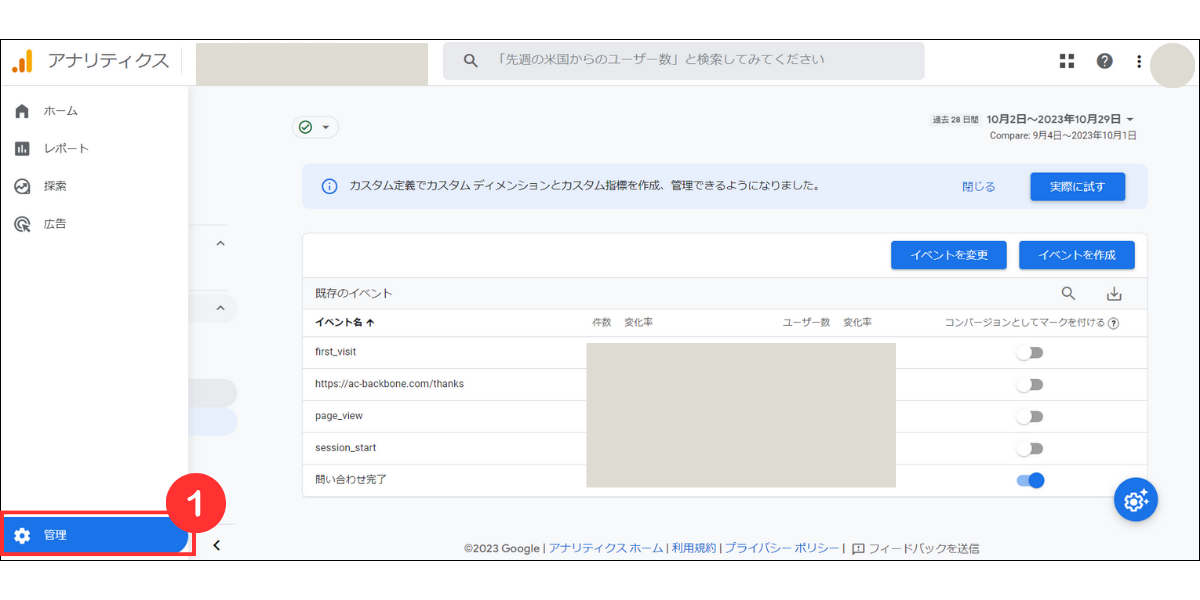Toggle conversion for first_visit
Screen dimensions: 1200x600
[1029, 352]
